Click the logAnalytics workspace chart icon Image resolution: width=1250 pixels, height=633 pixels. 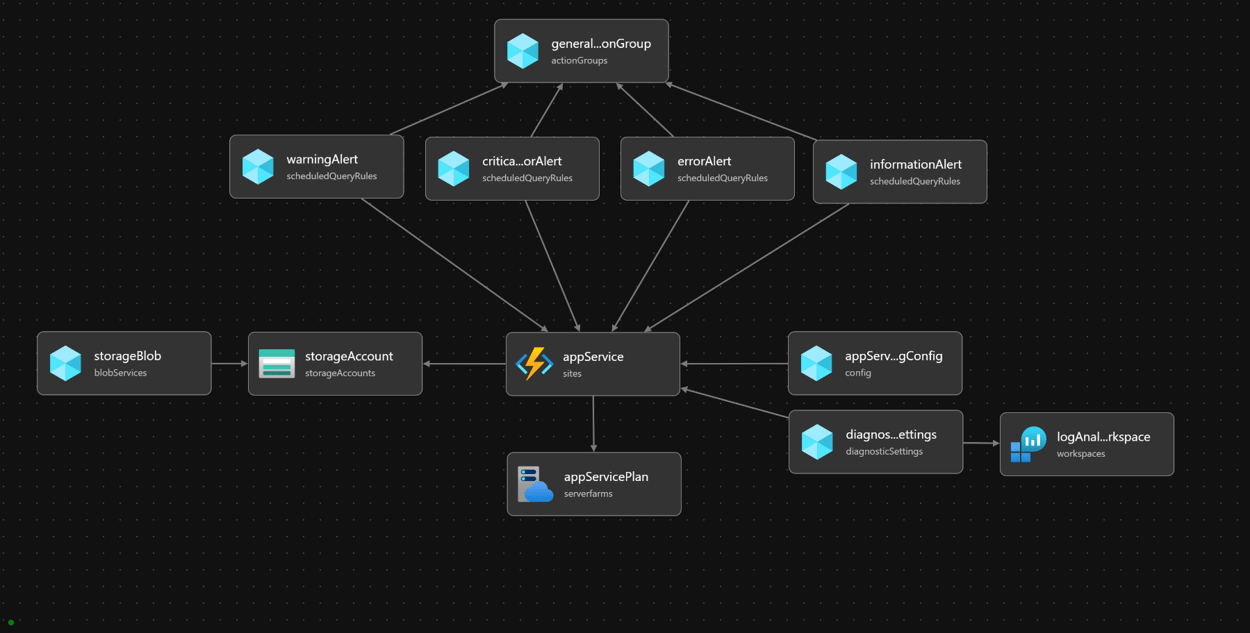[1028, 444]
